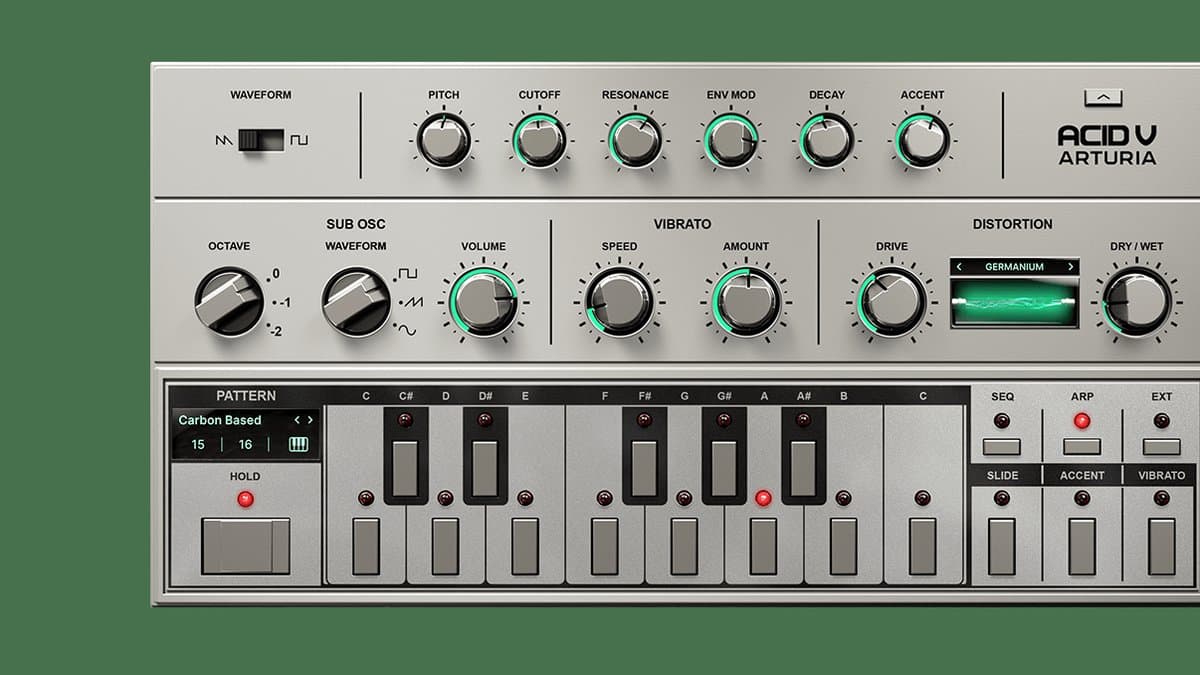Select previous distortion type with left arrow
1200x675 pixels.
click(959, 267)
